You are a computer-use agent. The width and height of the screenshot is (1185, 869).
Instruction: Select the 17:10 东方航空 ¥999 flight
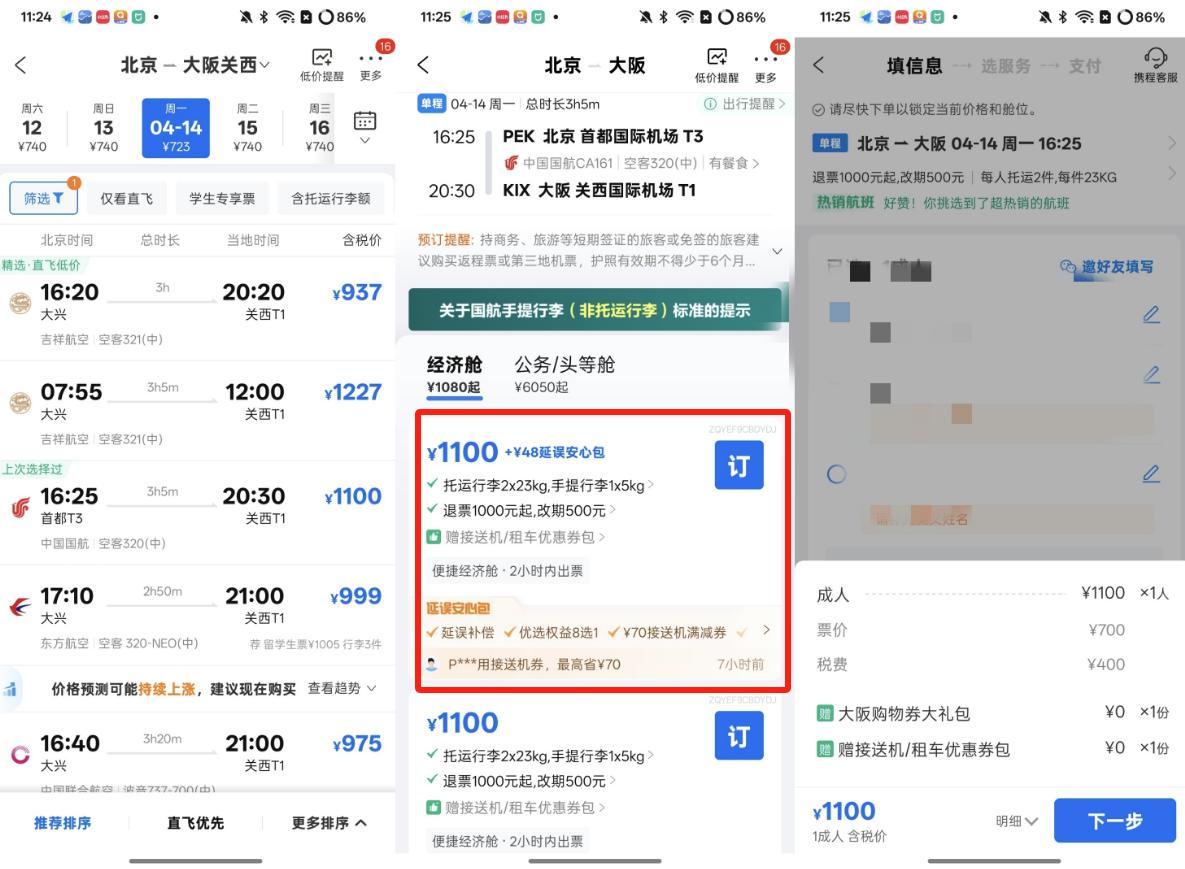[x=198, y=616]
